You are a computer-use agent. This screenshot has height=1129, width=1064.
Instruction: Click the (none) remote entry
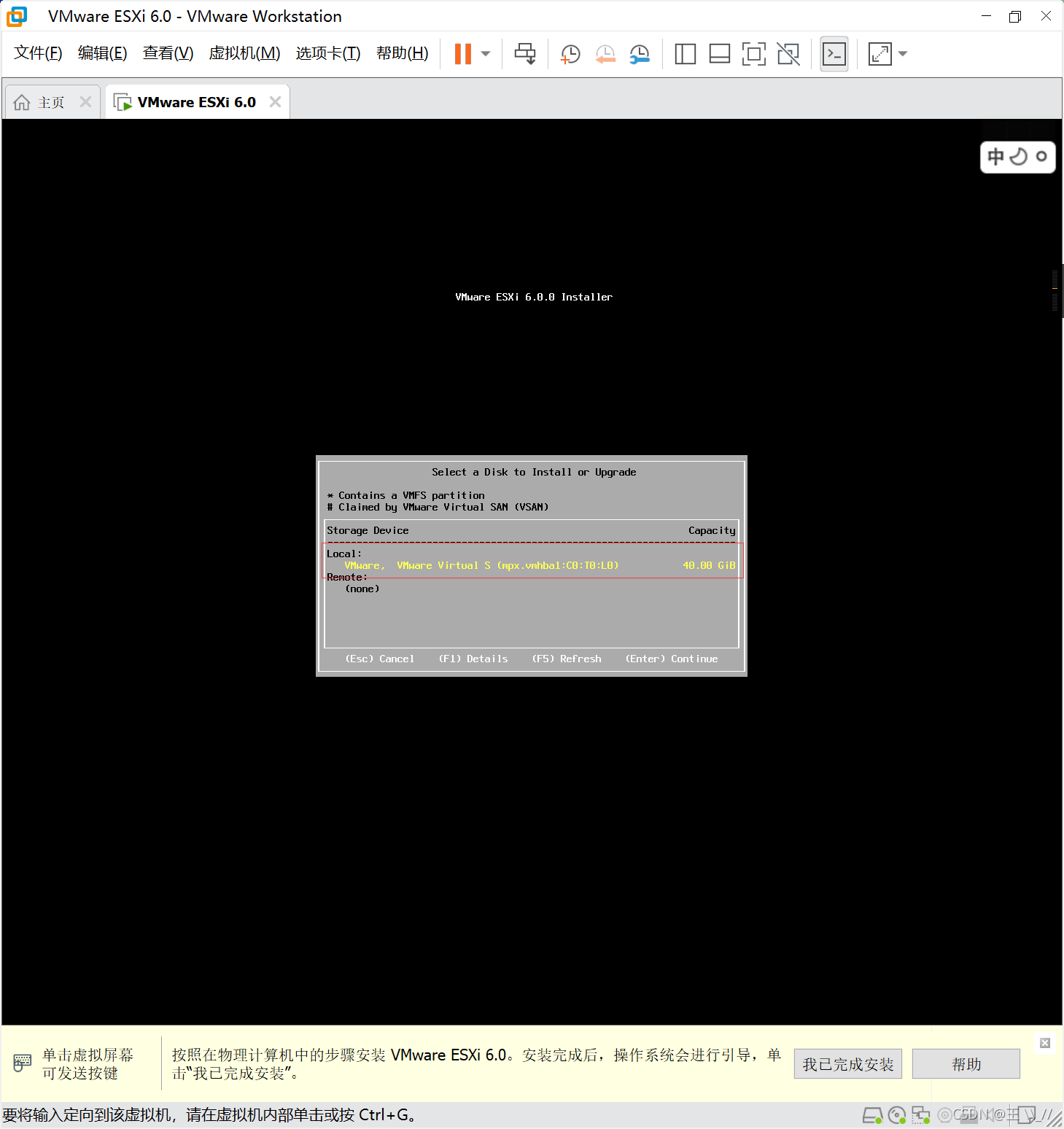tap(362, 589)
